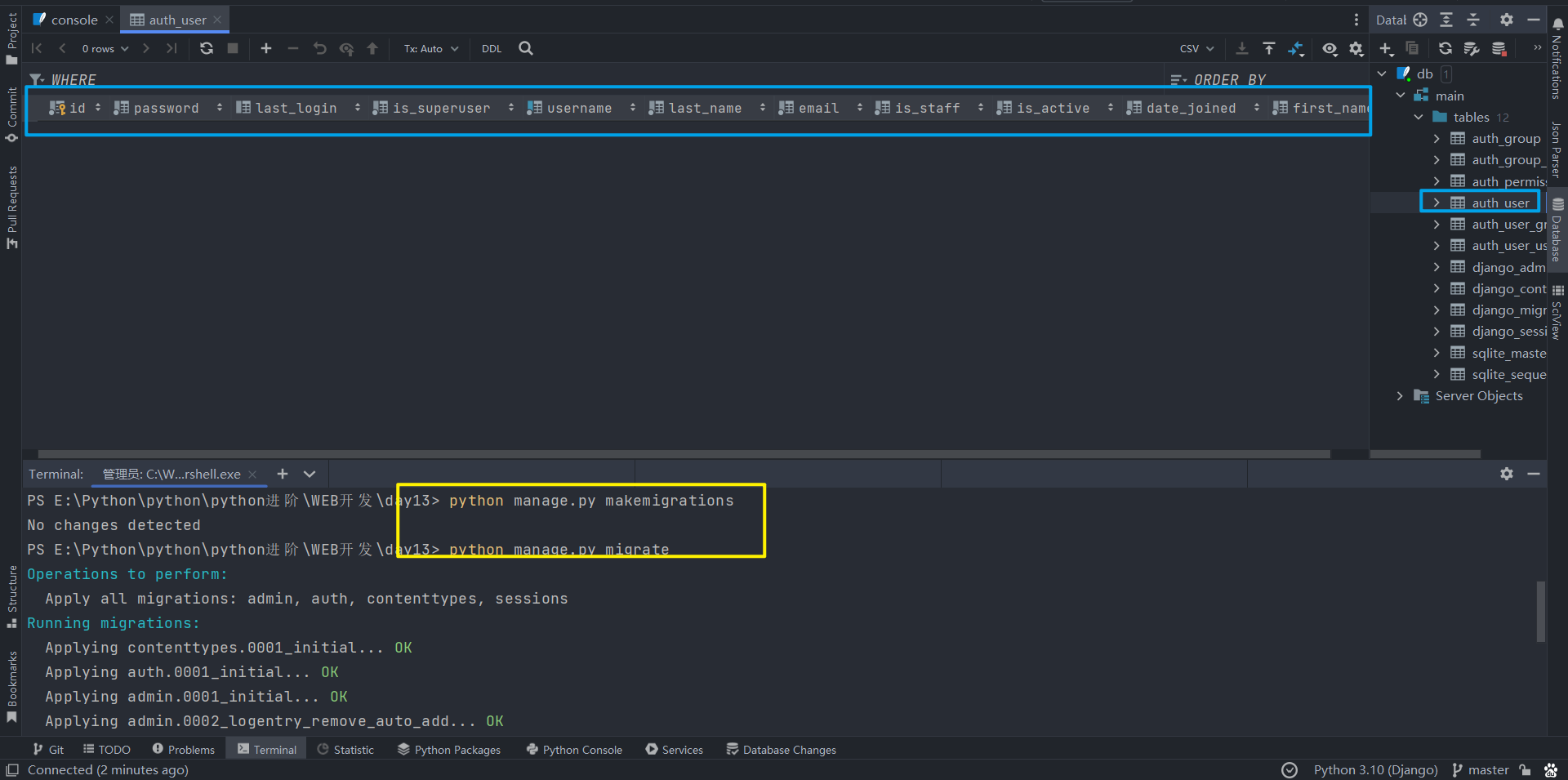Open terminal sessions dropdown chevron
1568x780 pixels.
pos(310,474)
